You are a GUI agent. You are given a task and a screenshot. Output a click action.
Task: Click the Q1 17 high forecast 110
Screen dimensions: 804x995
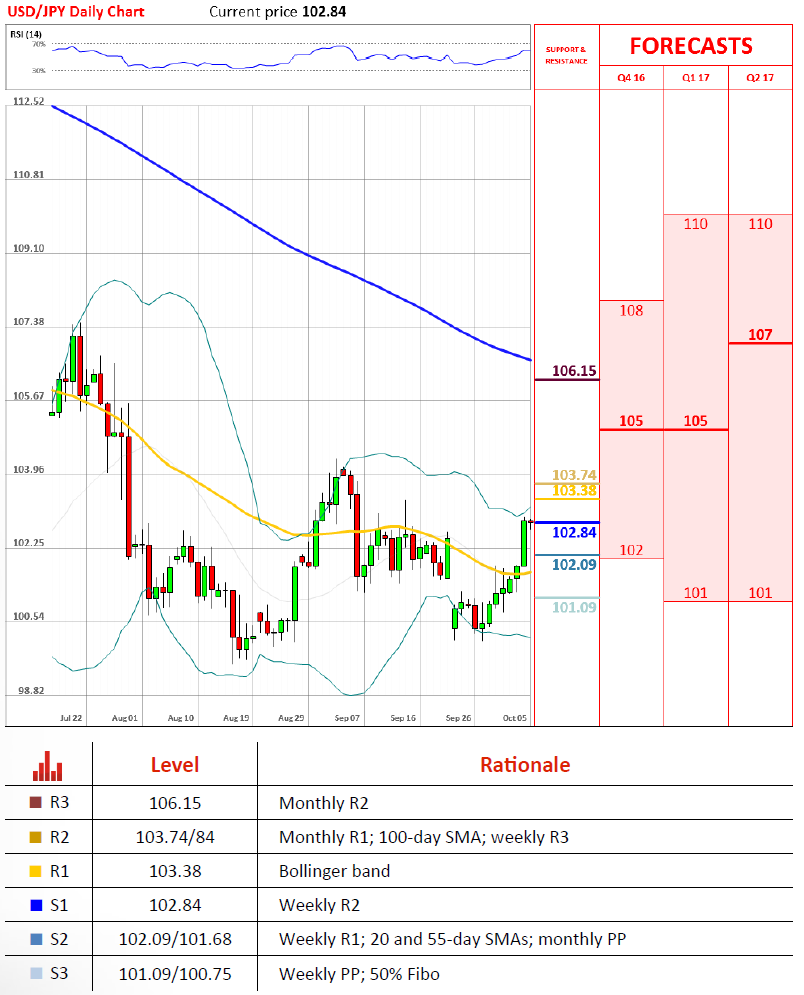(695, 224)
